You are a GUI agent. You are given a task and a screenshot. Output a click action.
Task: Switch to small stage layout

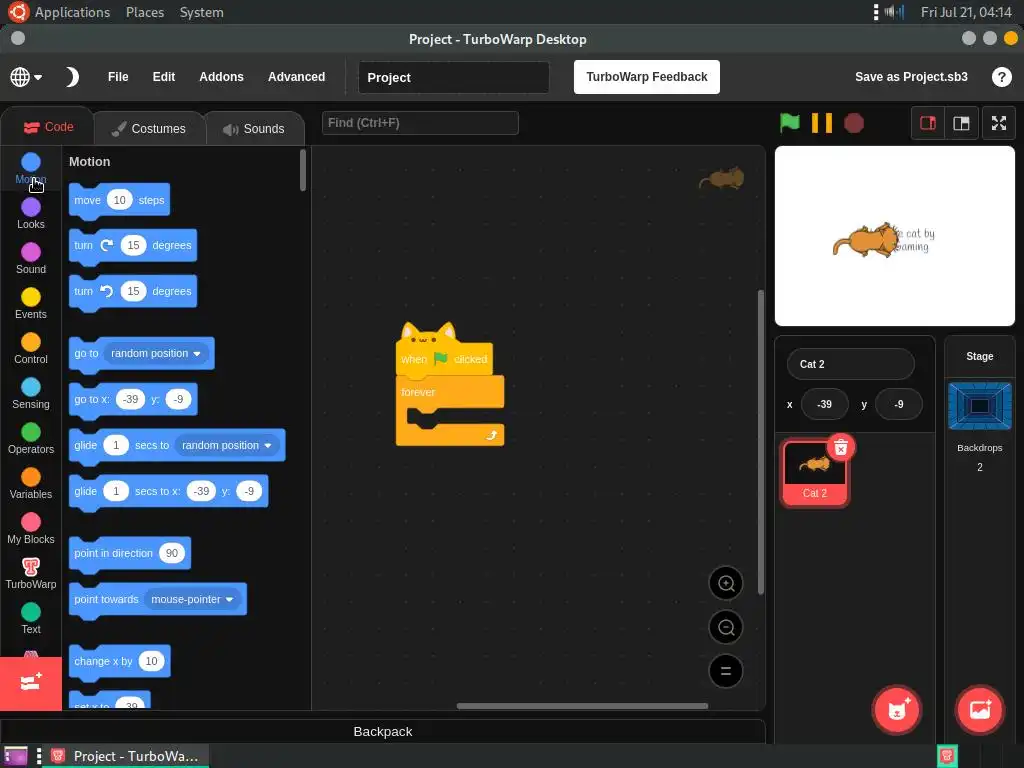click(x=928, y=123)
